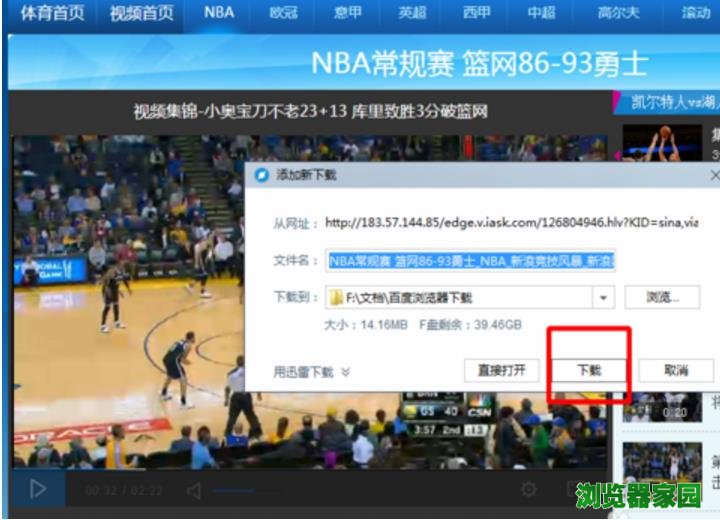Select the 文件名 filename input field
The image size is (720, 520).
click(471, 260)
